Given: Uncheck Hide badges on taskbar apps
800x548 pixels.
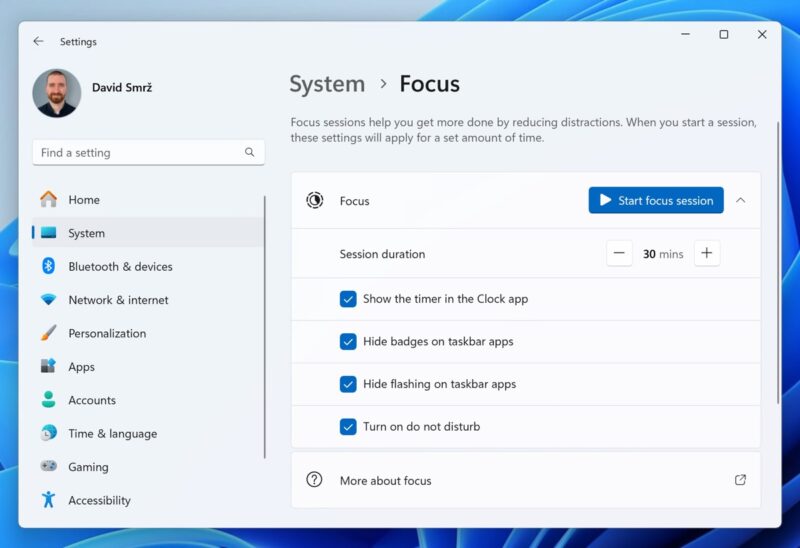Looking at the screenshot, I should [x=348, y=341].
